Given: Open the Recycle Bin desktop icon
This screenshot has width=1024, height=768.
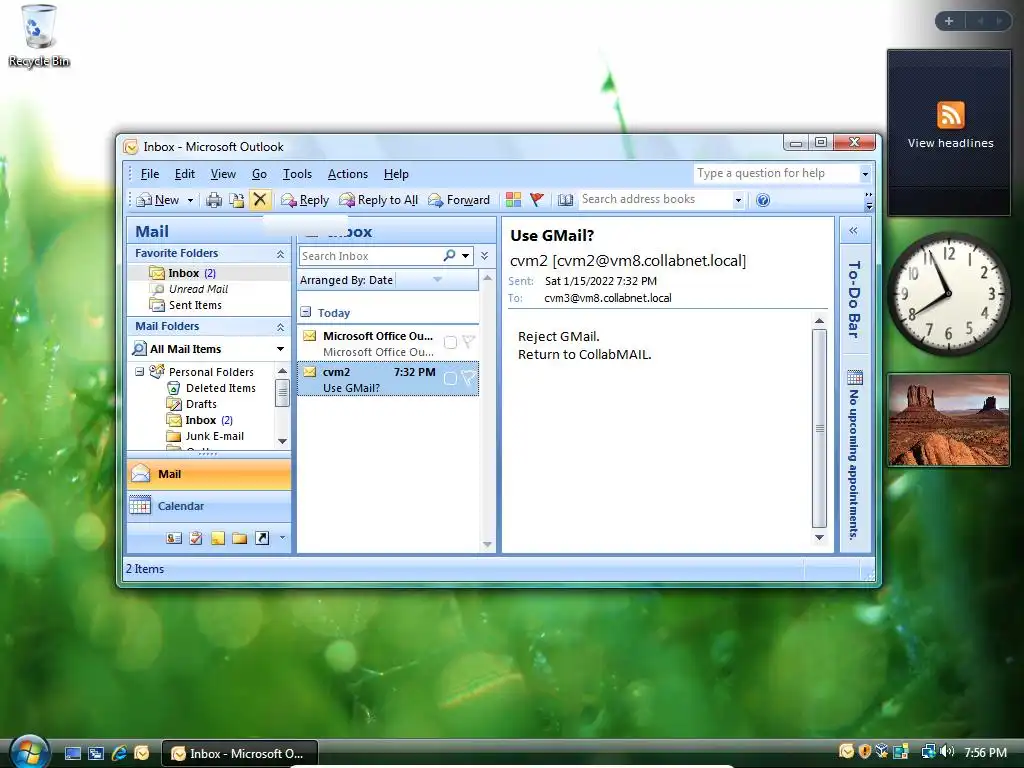Looking at the screenshot, I should (x=39, y=36).
